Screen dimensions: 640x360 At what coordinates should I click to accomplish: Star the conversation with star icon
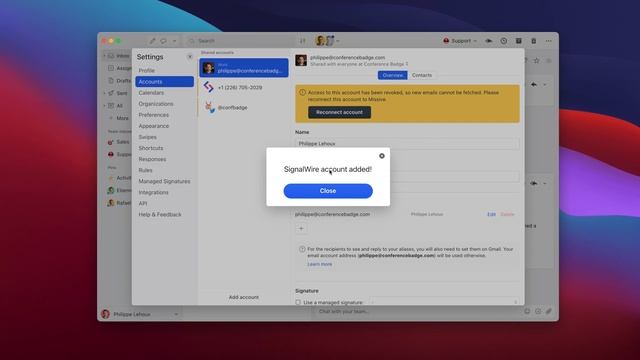coord(537,60)
